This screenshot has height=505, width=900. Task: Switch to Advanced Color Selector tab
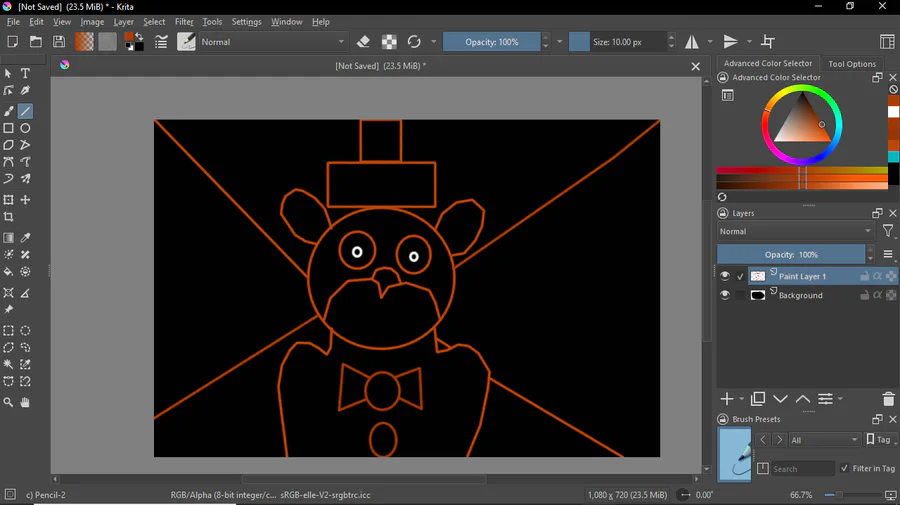coord(768,63)
